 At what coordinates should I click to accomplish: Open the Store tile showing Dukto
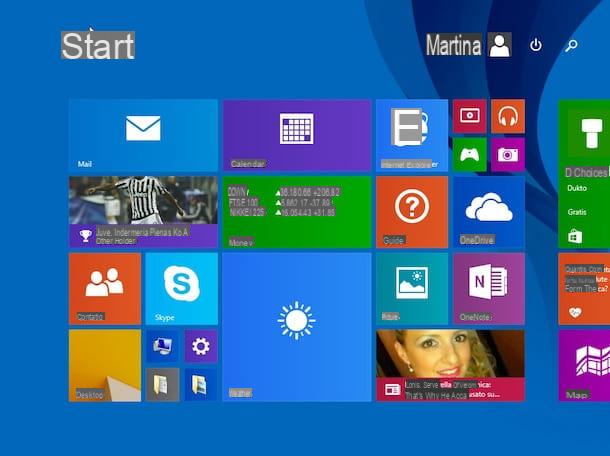(584, 174)
